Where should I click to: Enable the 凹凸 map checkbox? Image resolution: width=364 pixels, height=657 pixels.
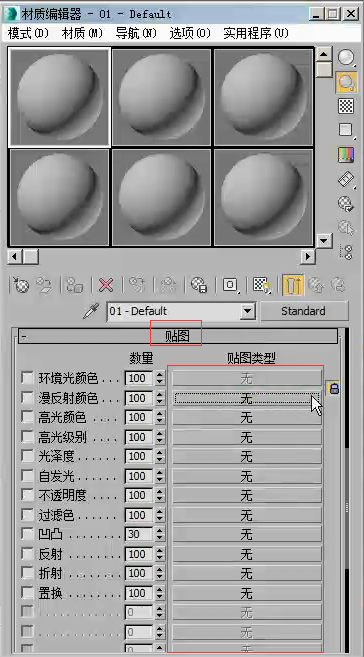pyautogui.click(x=27, y=534)
